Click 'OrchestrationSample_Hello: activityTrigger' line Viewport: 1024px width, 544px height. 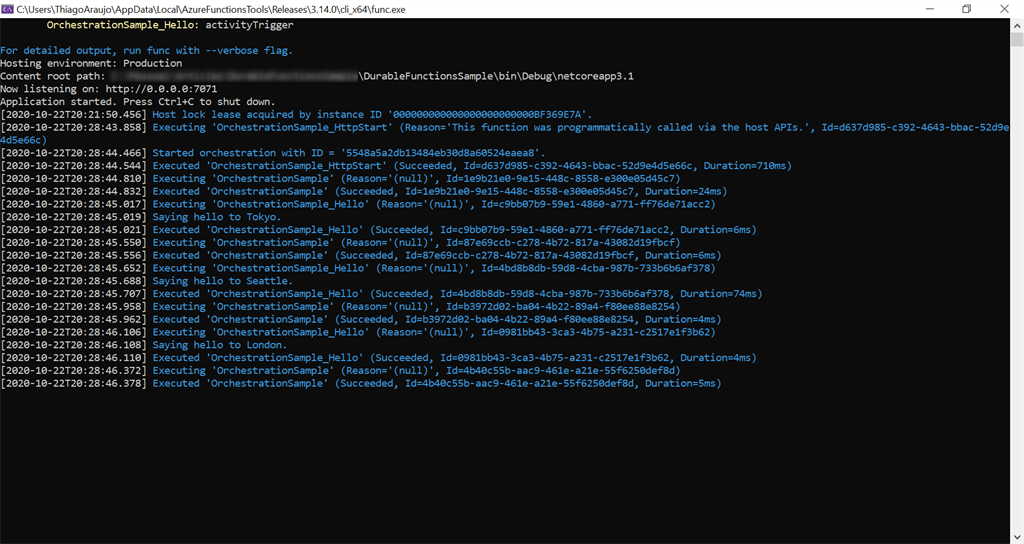(170, 25)
